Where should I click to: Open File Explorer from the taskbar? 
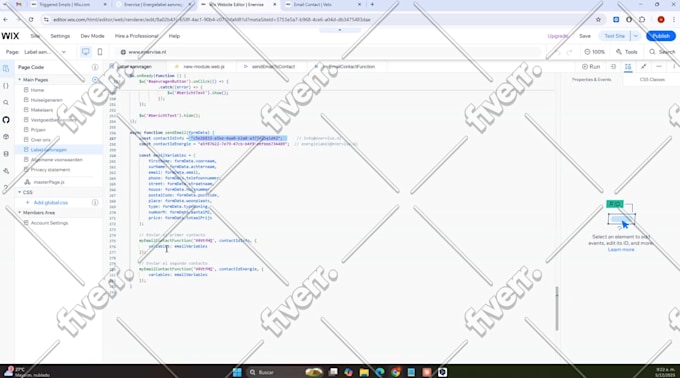364,372
